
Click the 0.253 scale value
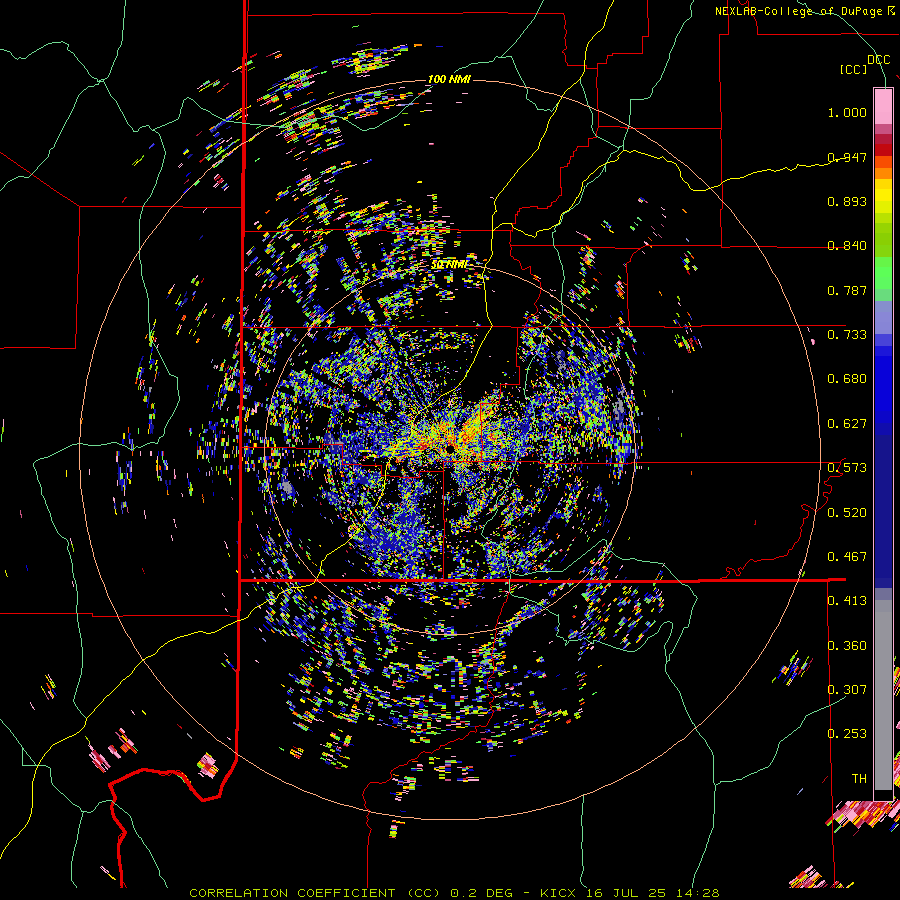pyautogui.click(x=847, y=734)
